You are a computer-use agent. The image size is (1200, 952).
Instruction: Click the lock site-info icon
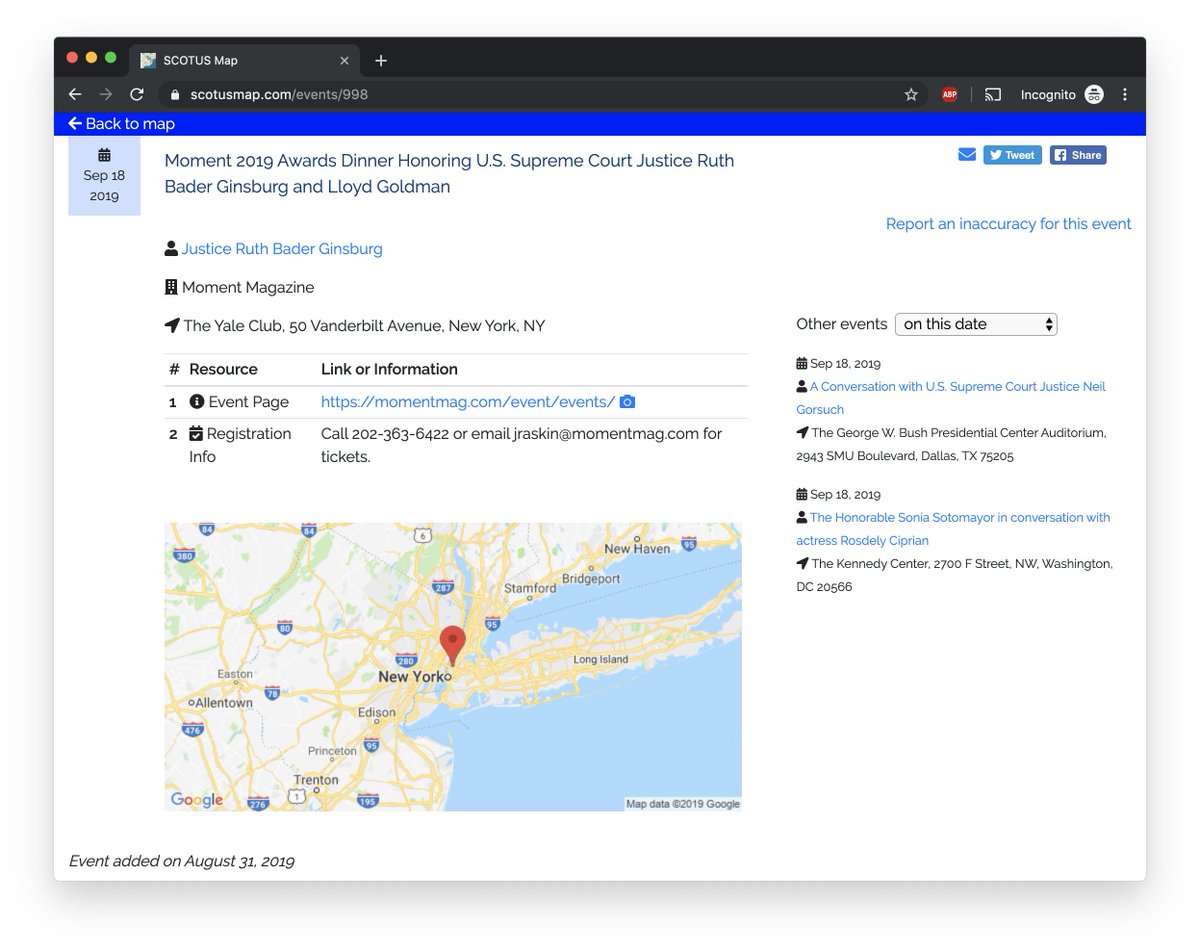tap(174, 94)
